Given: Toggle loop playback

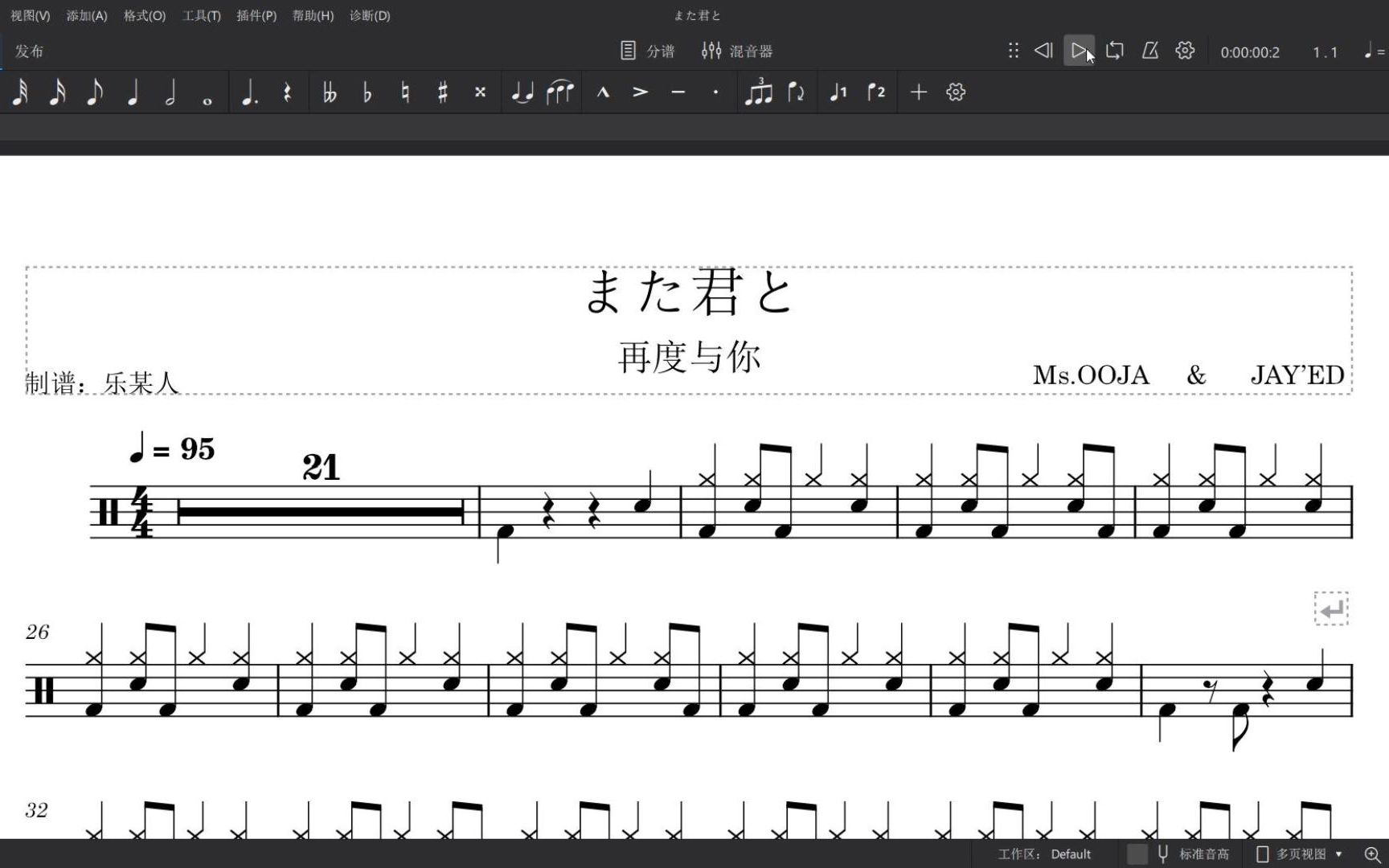Looking at the screenshot, I should coord(1115,51).
